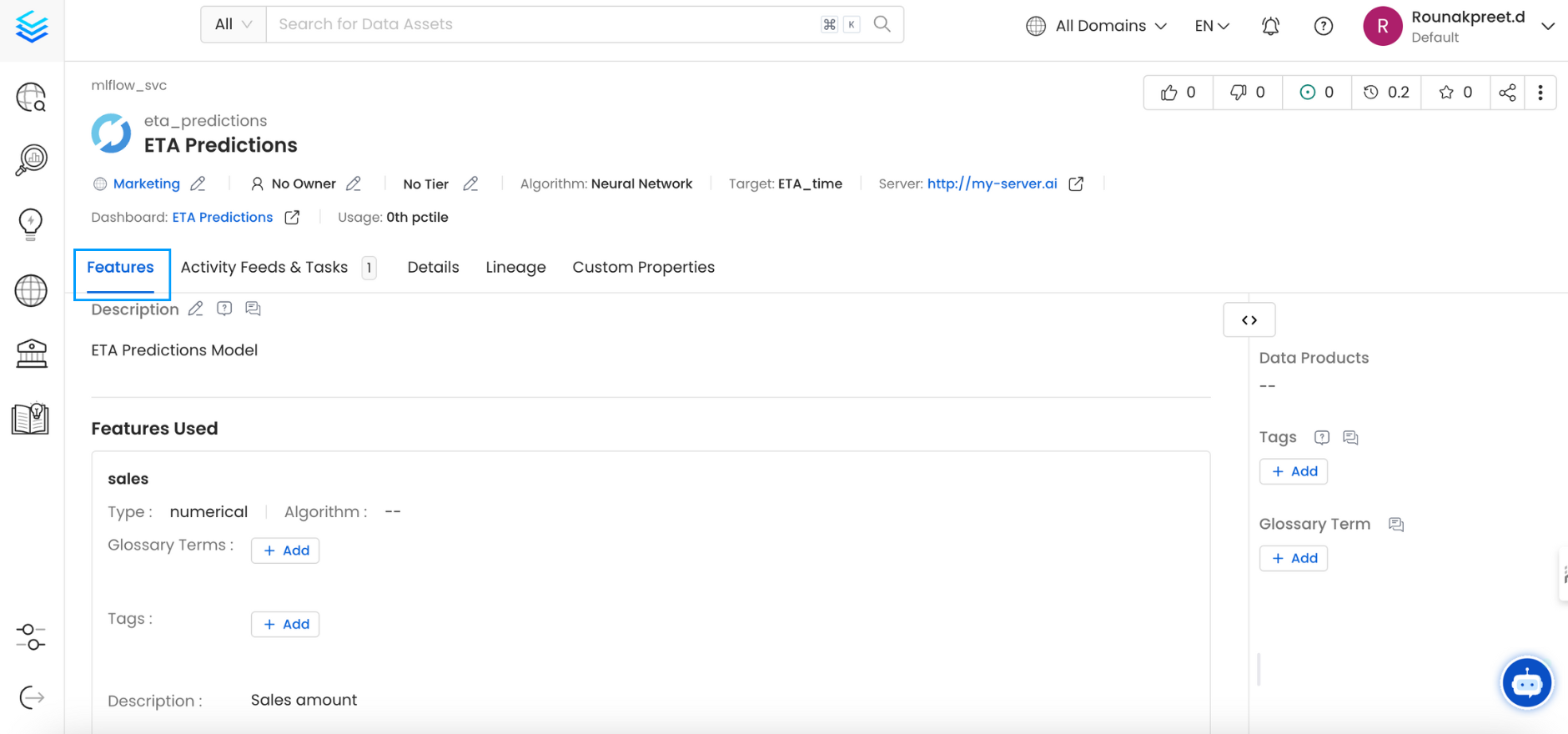Add a Glossary Term in right panel
Image resolution: width=1568 pixels, height=734 pixels.
(1294, 558)
